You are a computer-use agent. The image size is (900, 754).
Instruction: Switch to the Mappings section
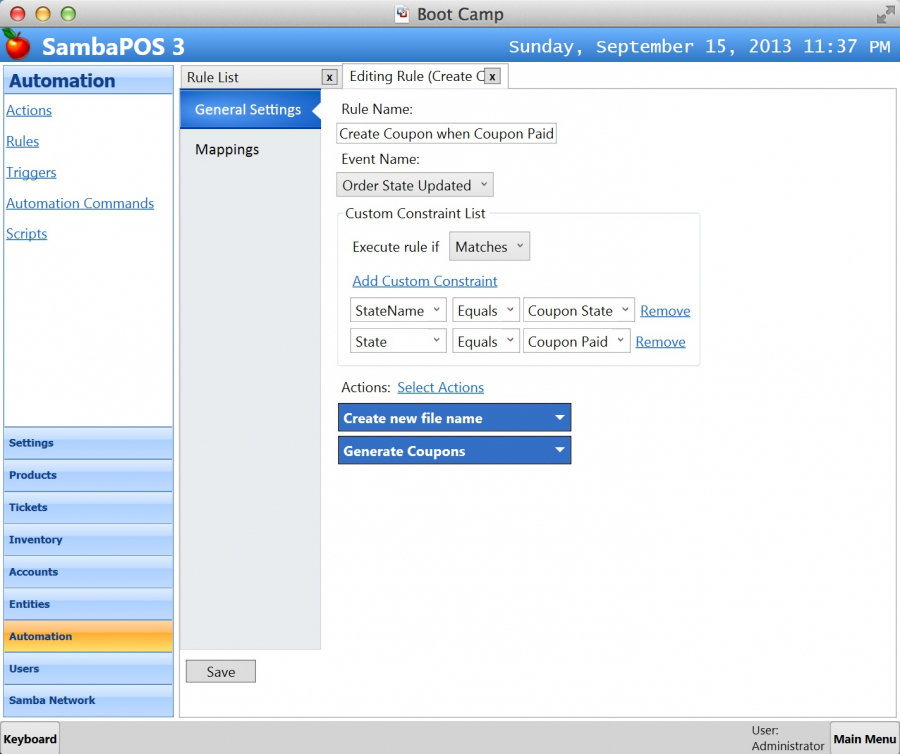227,149
